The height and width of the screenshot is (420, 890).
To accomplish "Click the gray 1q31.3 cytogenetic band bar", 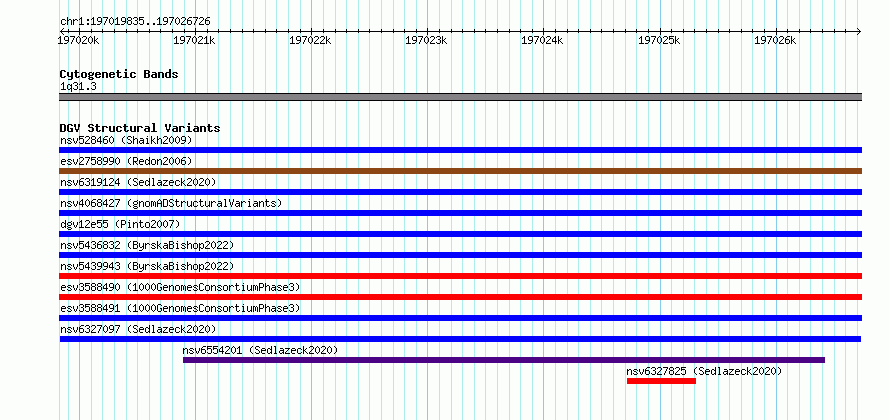I will (460, 97).
